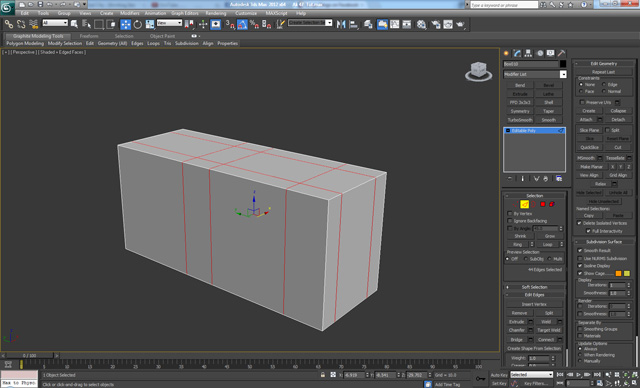Open the Utilities hammer panel tab
640x388 pixels.
[x=562, y=53]
